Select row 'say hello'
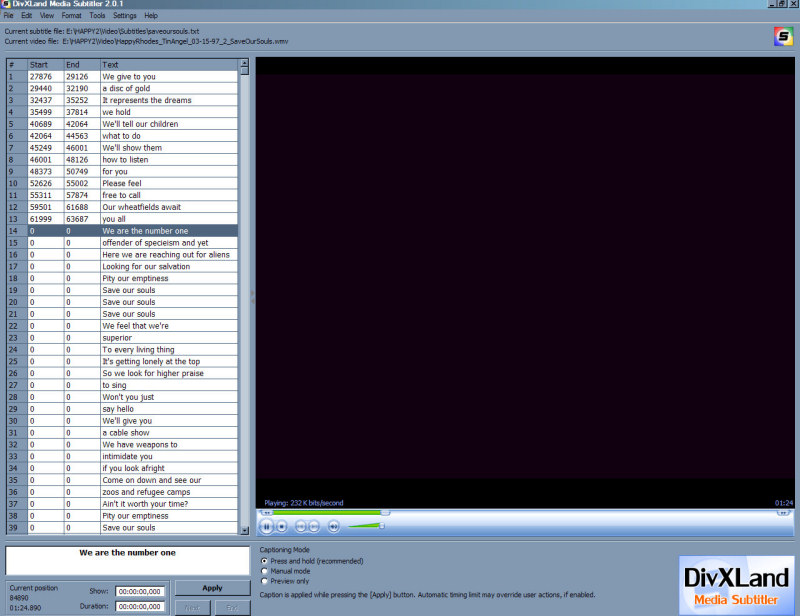 coord(122,409)
